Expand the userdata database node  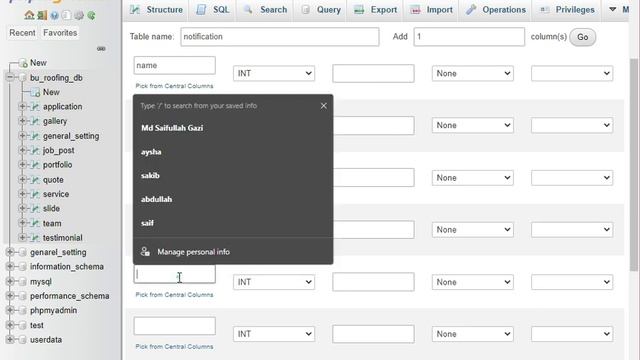coord(10,340)
